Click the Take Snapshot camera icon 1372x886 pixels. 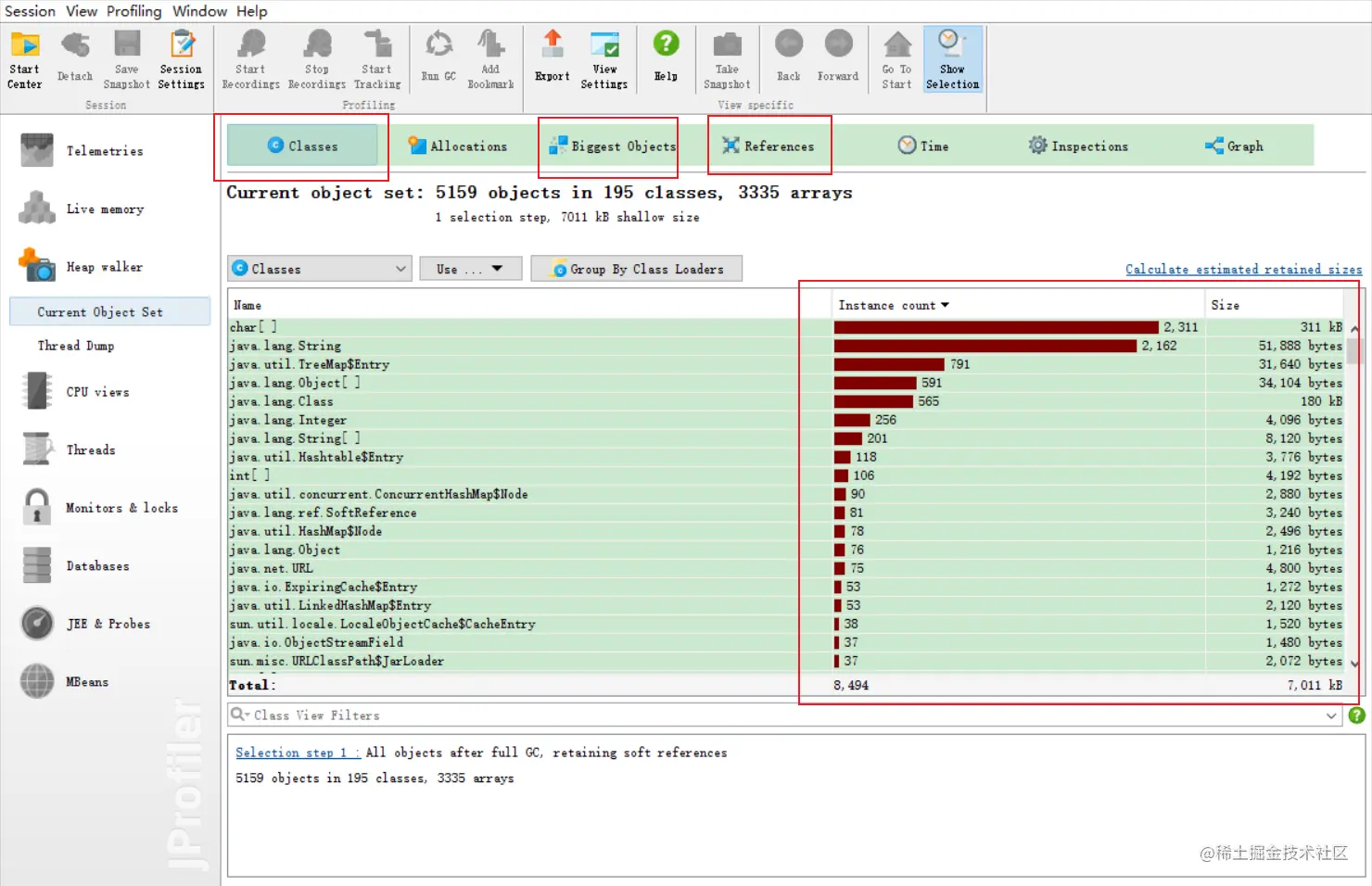(x=727, y=60)
